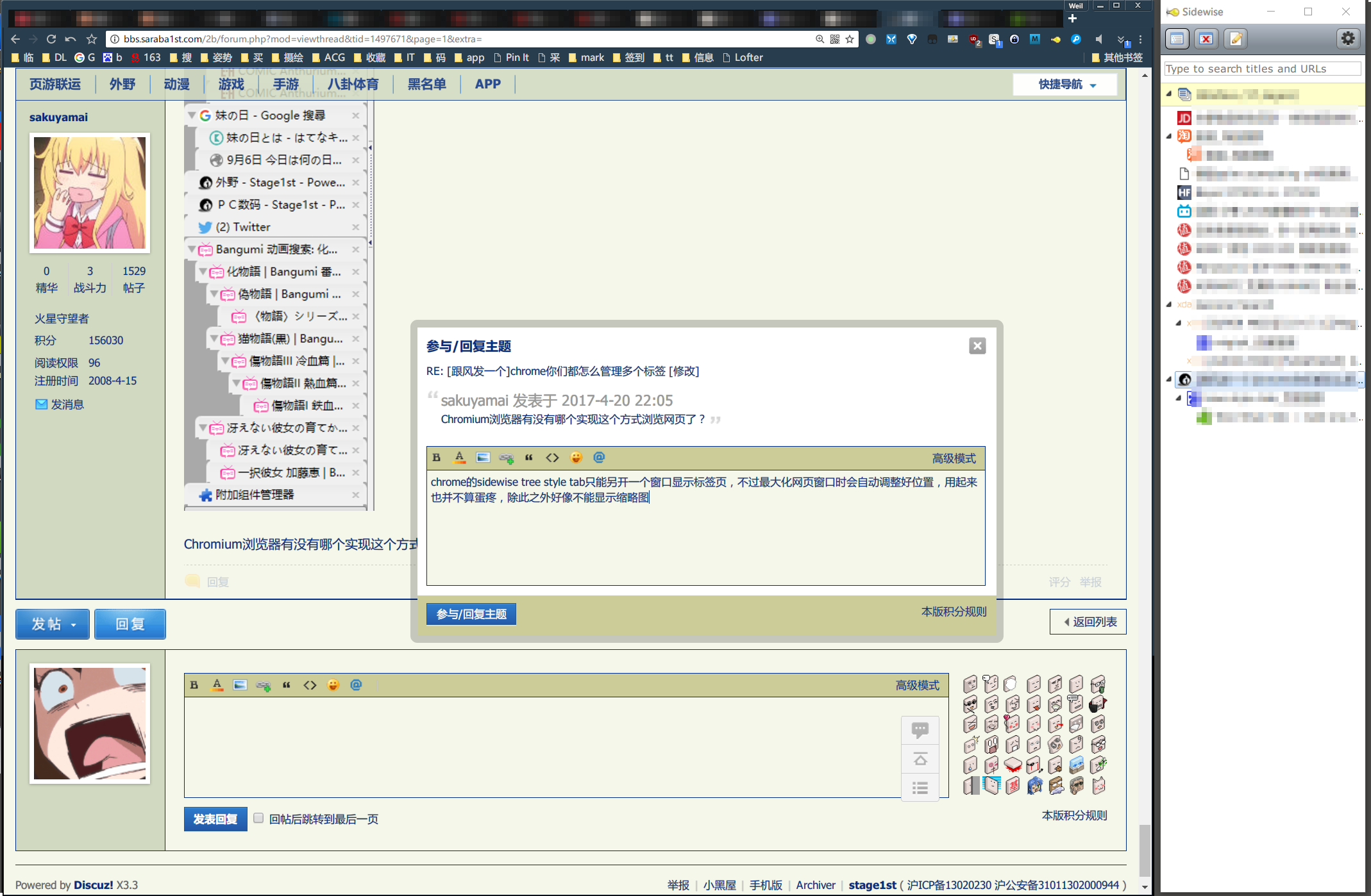Open the 手游 forum nav tab

coord(285,85)
